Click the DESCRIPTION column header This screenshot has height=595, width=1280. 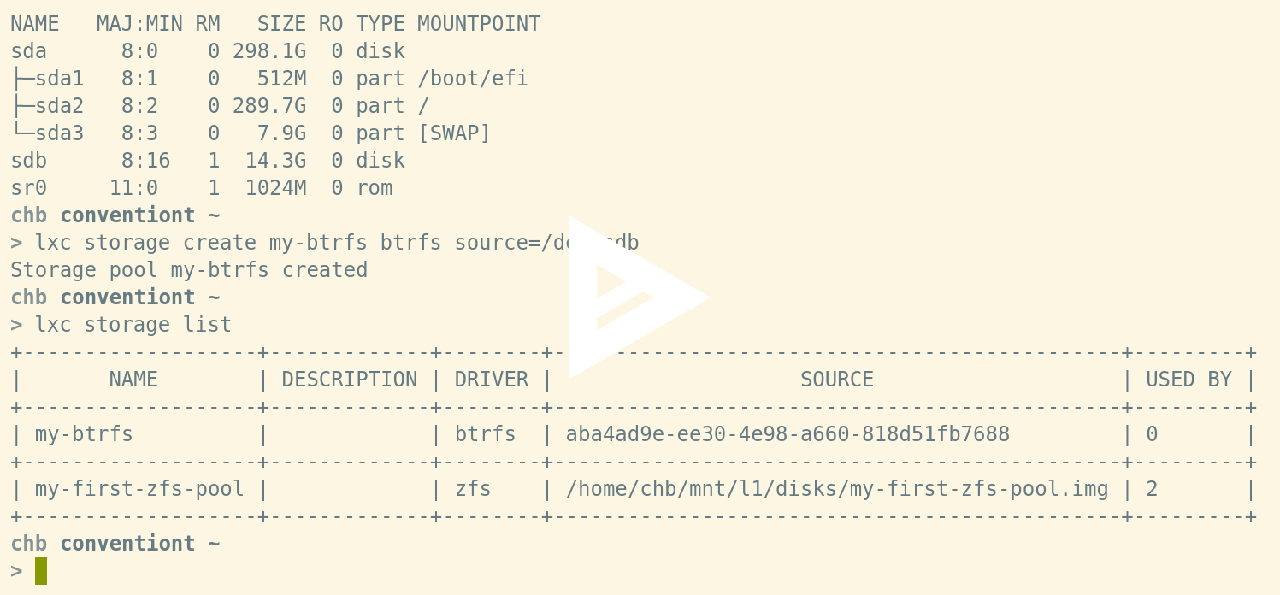click(x=349, y=379)
